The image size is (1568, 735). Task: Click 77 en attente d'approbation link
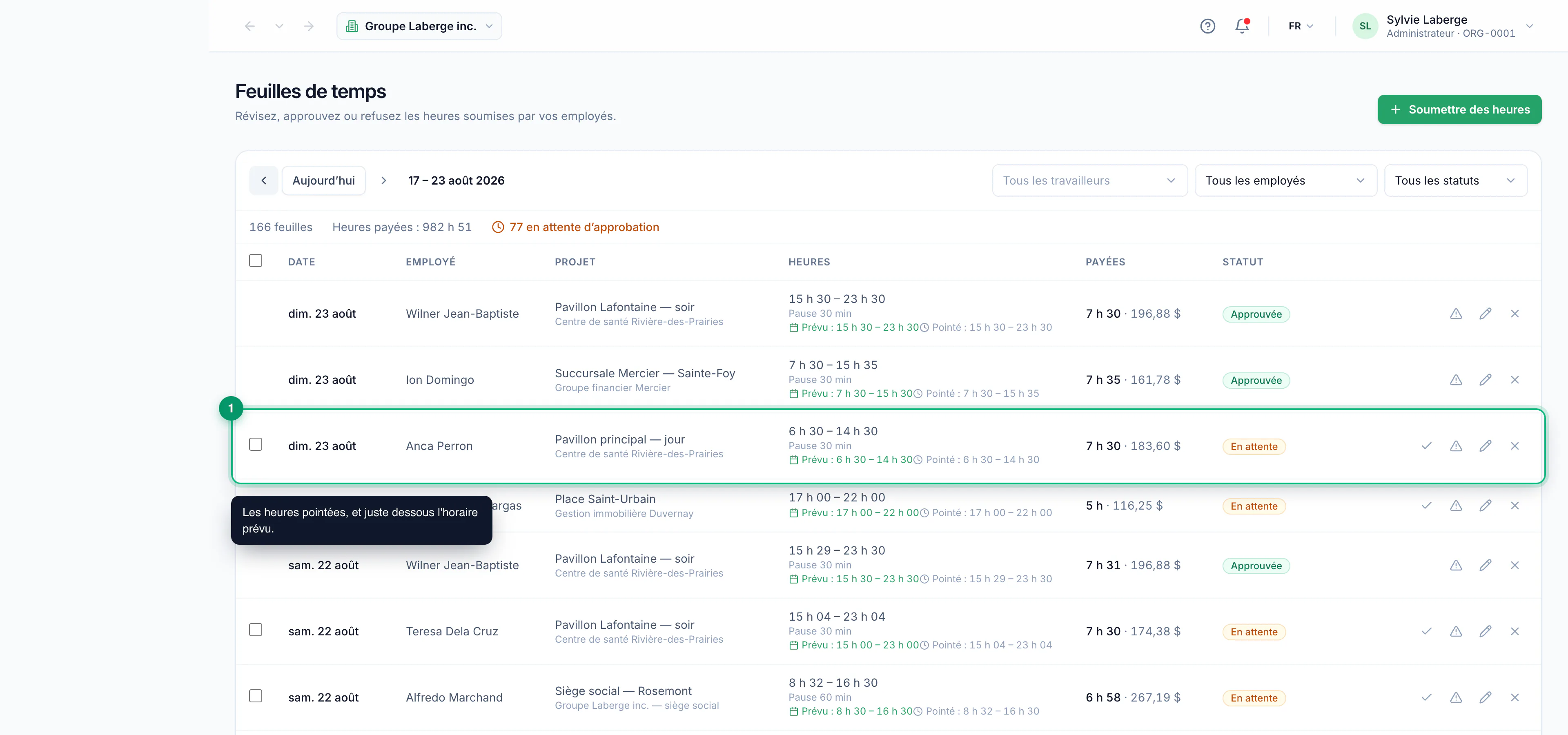coord(575,227)
